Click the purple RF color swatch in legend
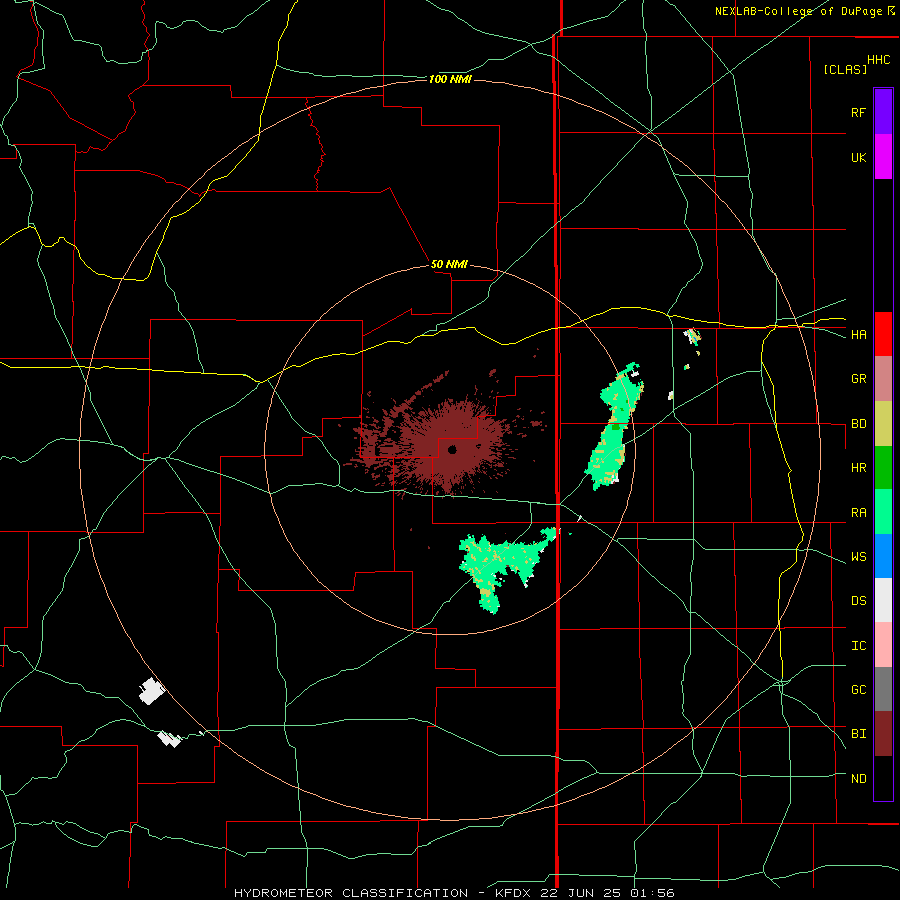The height and width of the screenshot is (900, 900). point(883,112)
